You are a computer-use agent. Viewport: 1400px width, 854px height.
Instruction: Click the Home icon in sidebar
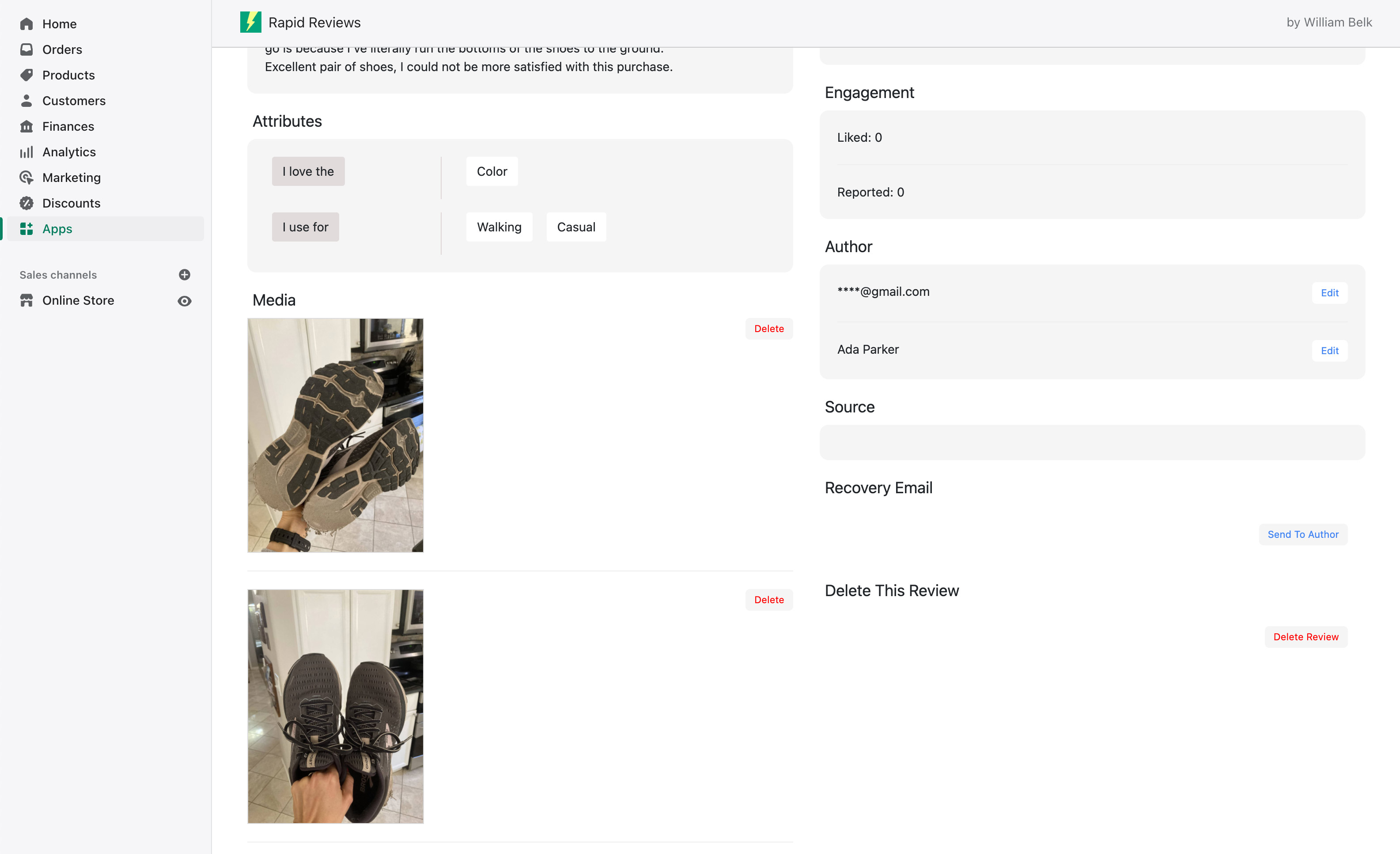pyautogui.click(x=26, y=24)
